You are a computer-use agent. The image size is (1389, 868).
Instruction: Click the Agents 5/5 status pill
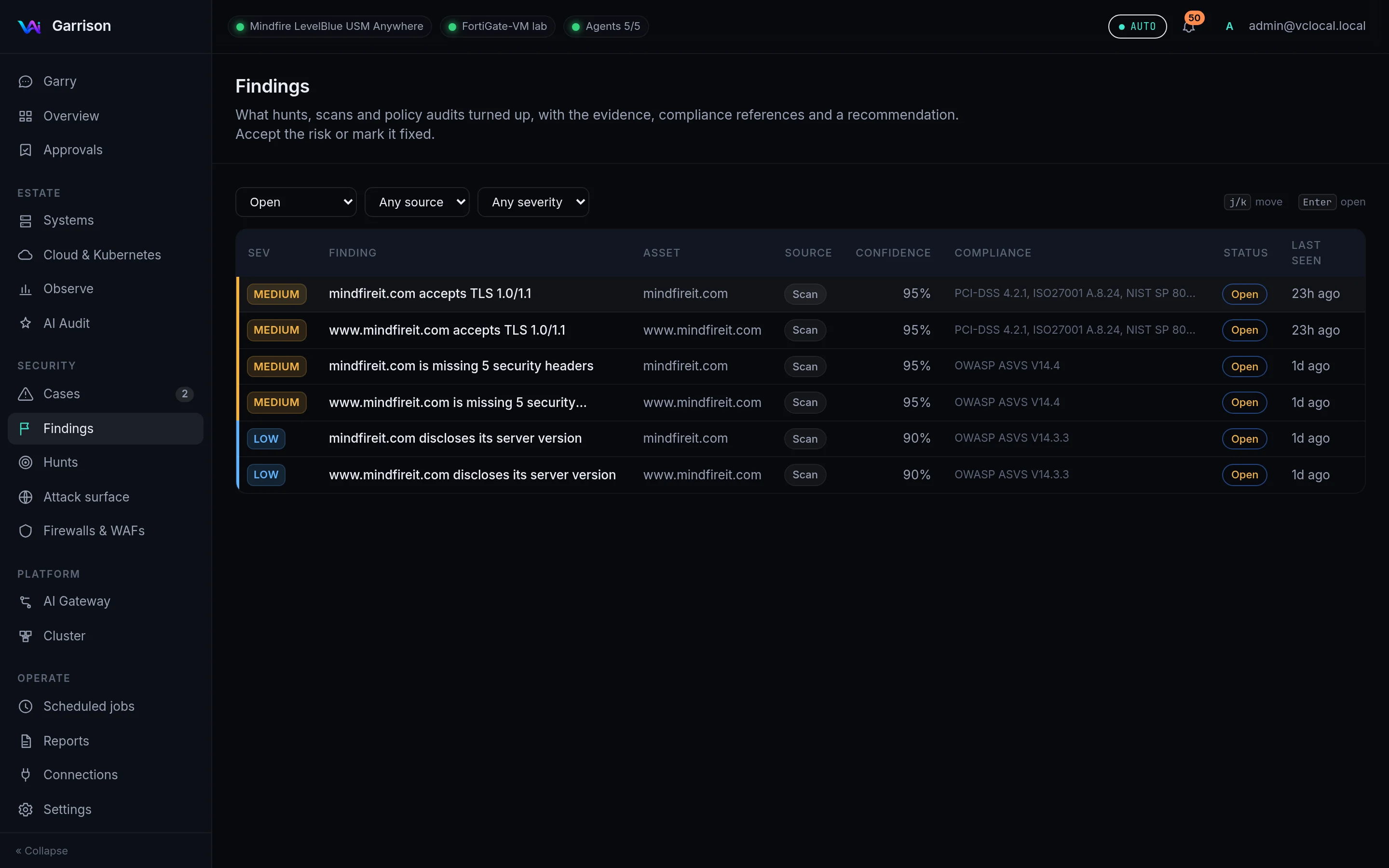[606, 27]
